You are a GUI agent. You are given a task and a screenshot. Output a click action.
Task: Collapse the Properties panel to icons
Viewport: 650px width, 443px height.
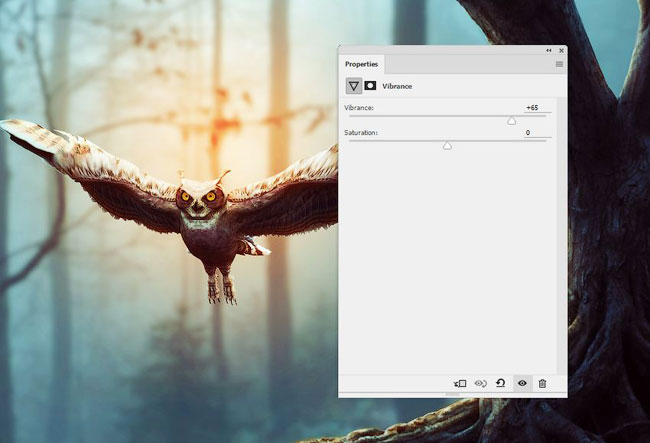(x=549, y=50)
